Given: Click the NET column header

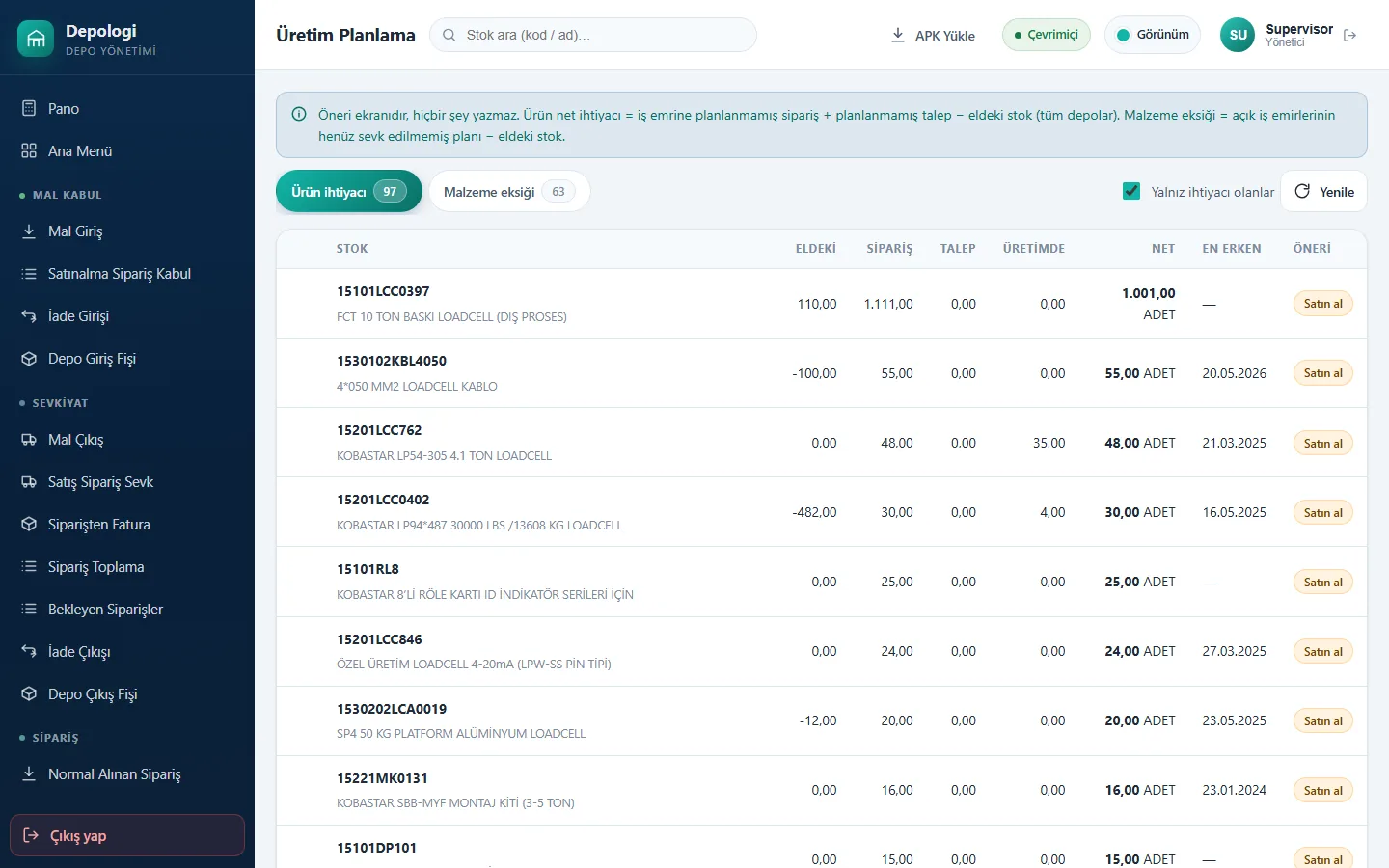Looking at the screenshot, I should click(1163, 249).
